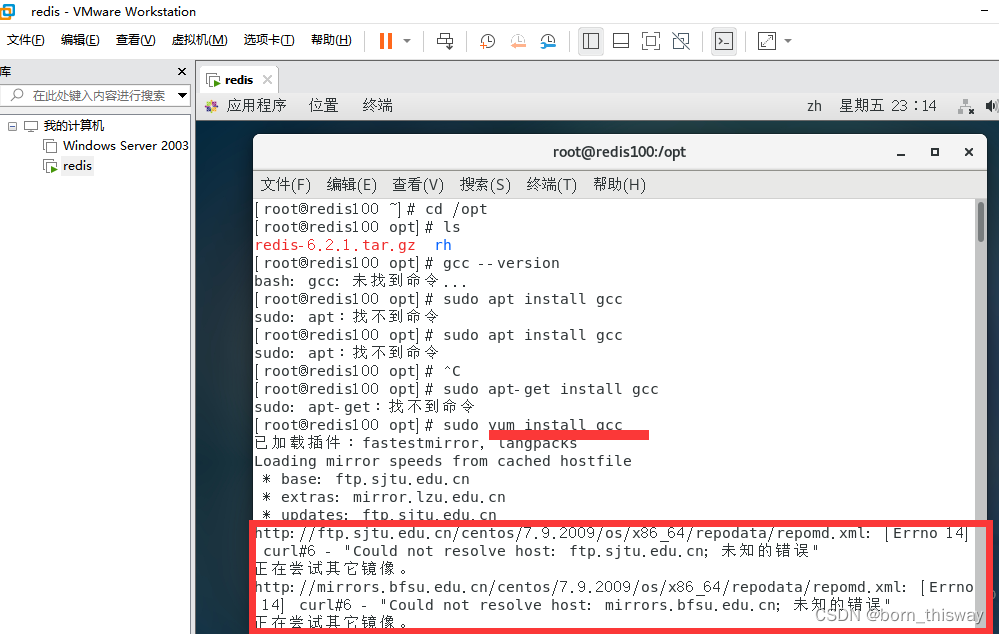Collapse the 我的计算机 tree node

tap(12, 126)
